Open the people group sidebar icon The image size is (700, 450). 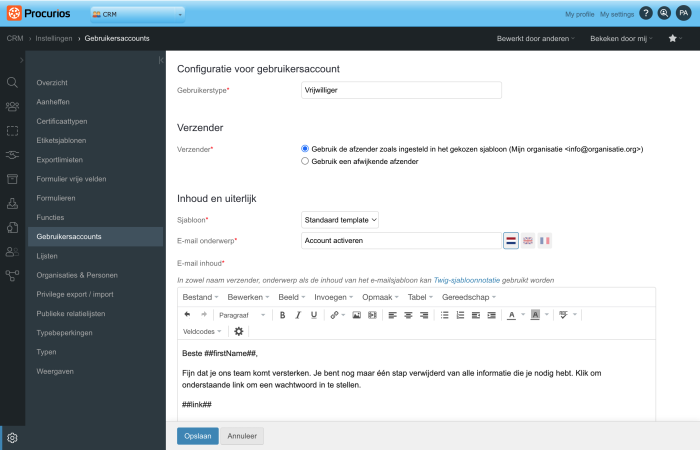pyautogui.click(x=12, y=106)
